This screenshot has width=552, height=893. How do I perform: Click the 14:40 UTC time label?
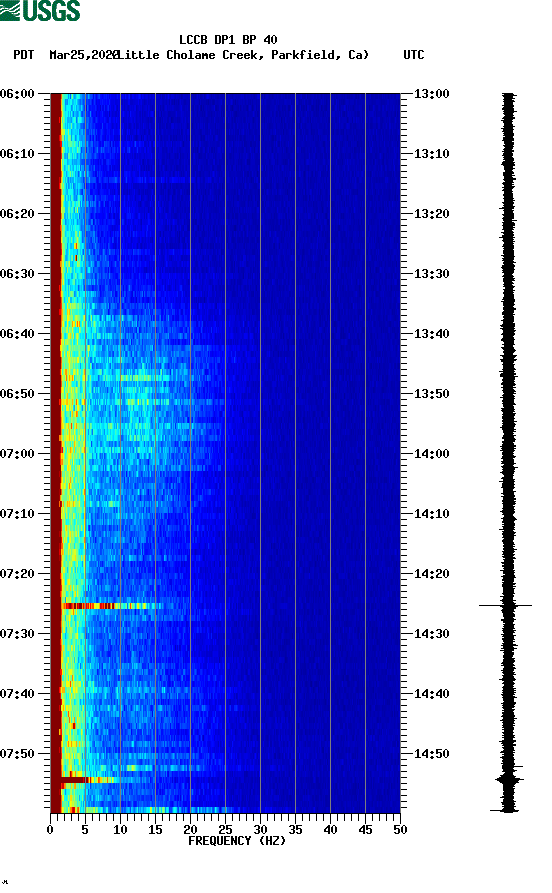432,694
